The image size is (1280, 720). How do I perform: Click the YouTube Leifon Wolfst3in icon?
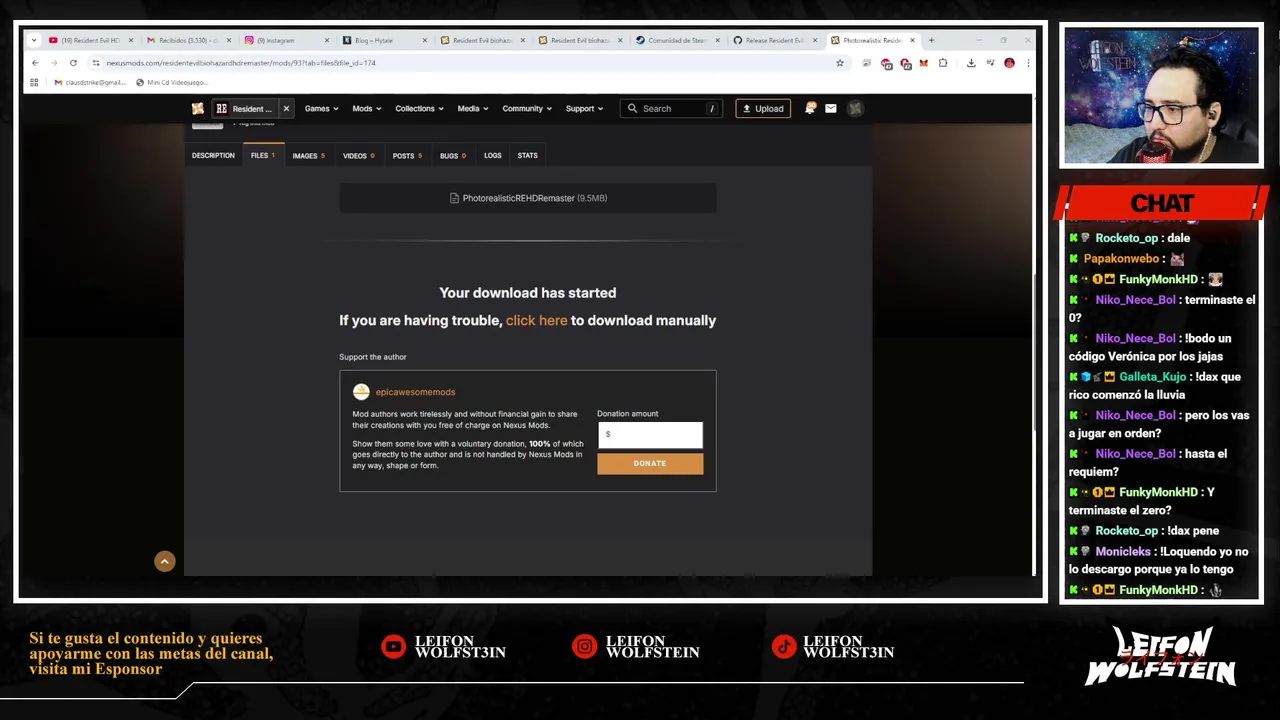click(x=393, y=647)
